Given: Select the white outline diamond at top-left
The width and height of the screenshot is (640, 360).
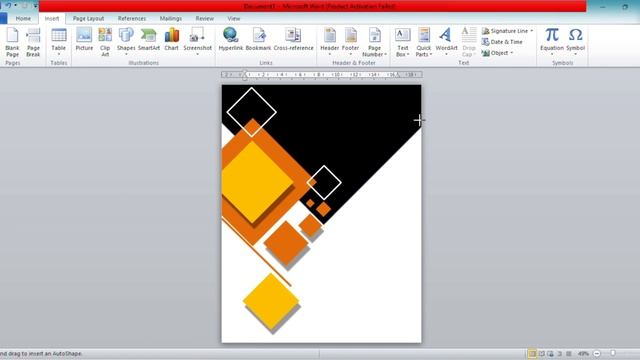Looking at the screenshot, I should [x=251, y=112].
